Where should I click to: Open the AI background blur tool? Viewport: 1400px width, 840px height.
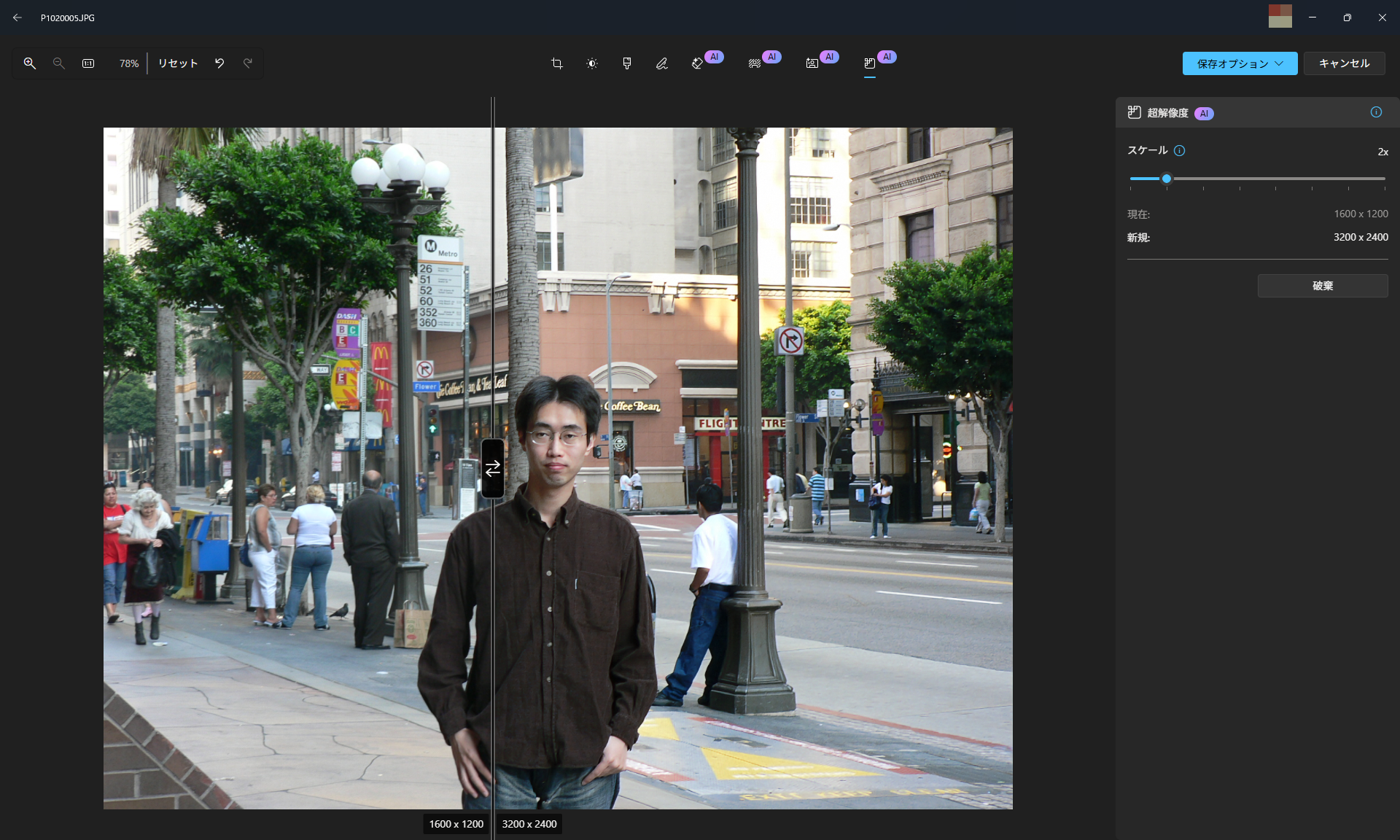(755, 63)
